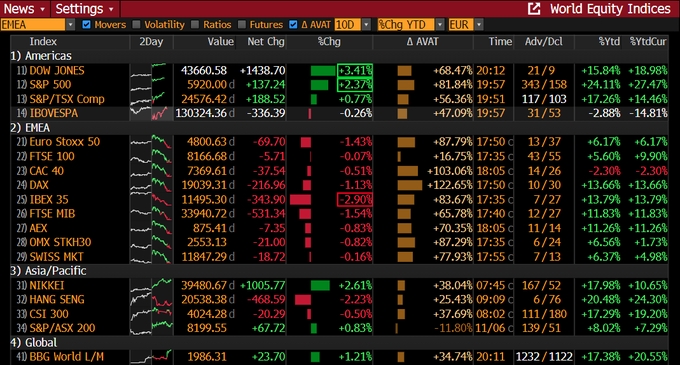The image size is (680, 365).
Task: Collapse the Asia/Pacific section
Action: point(48,271)
